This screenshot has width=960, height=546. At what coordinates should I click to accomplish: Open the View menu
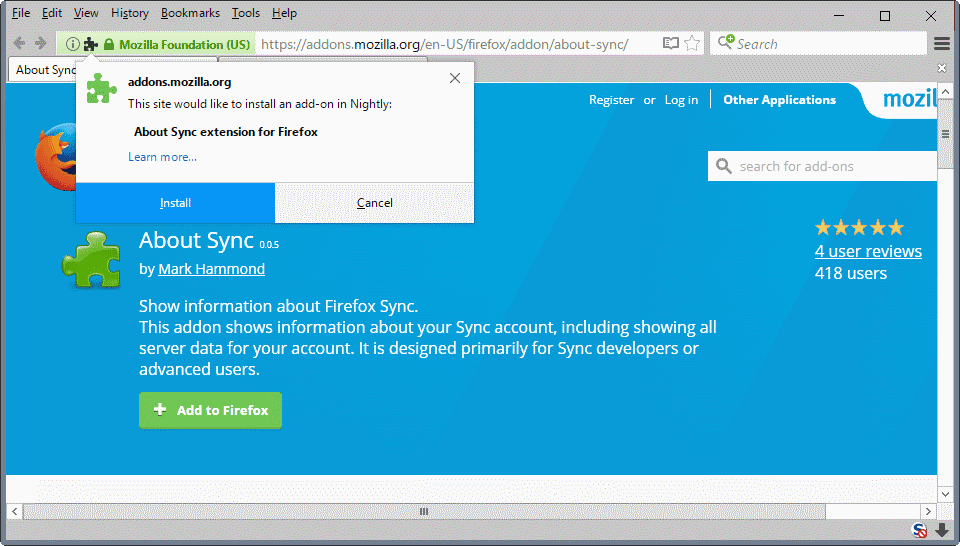[86, 13]
